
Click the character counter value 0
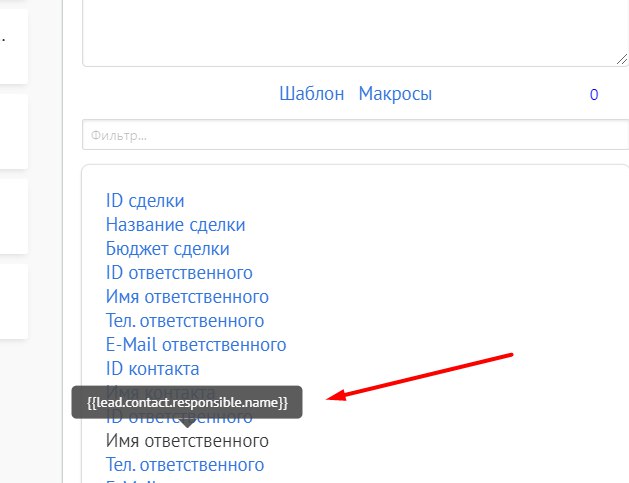594,95
